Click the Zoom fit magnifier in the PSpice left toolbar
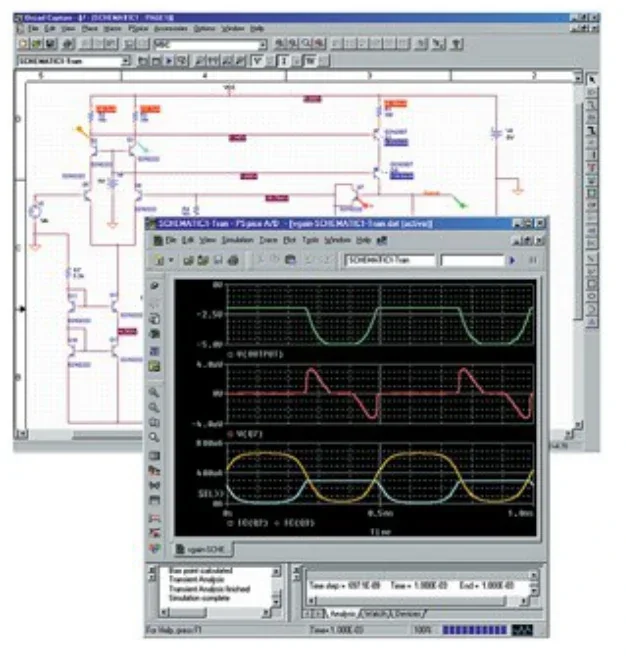This screenshot has width=626, height=663. [x=154, y=437]
